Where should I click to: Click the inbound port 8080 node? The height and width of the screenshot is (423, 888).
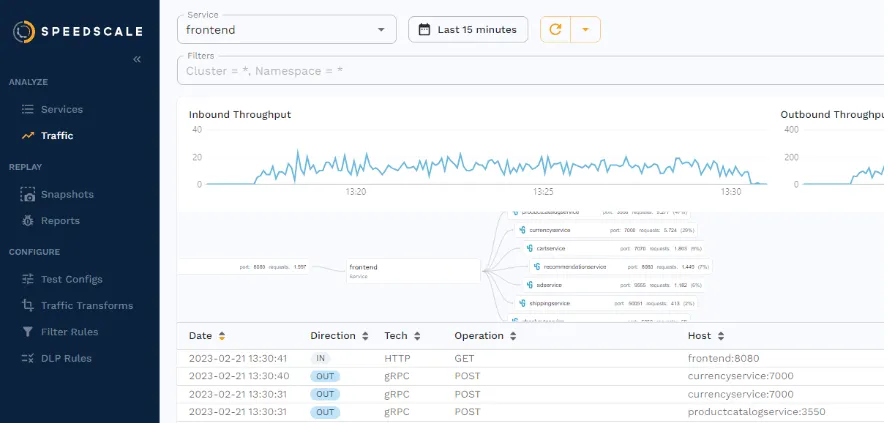click(244, 266)
